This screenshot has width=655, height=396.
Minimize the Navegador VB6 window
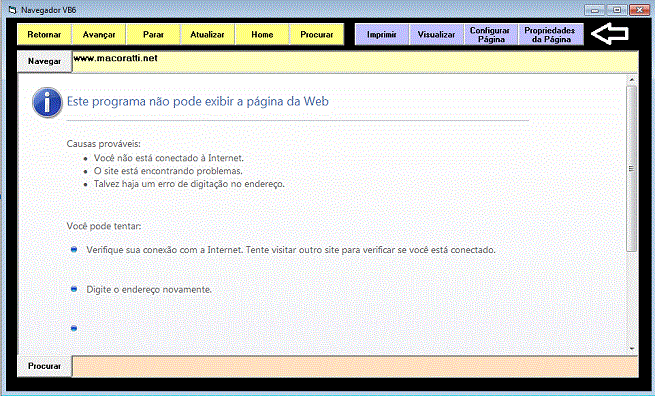(595, 10)
